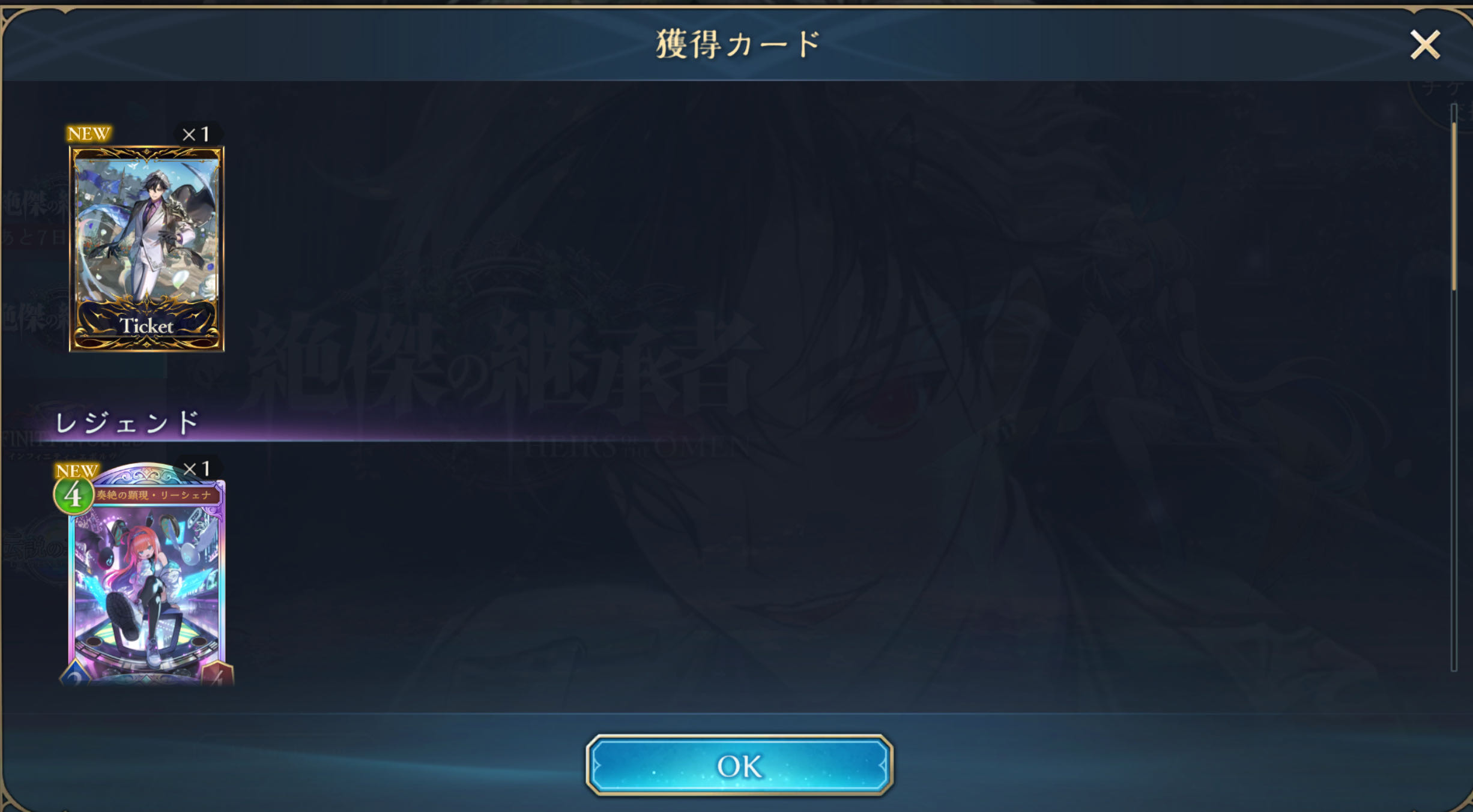The width and height of the screenshot is (1473, 812).
Task: Open the Ticket card thumbnail
Action: [147, 248]
